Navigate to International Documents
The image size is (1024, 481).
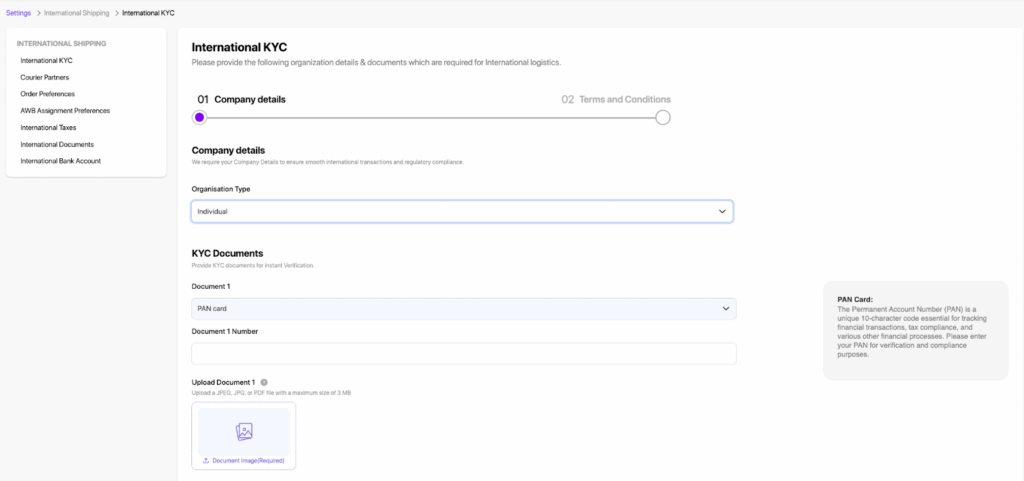coord(56,144)
